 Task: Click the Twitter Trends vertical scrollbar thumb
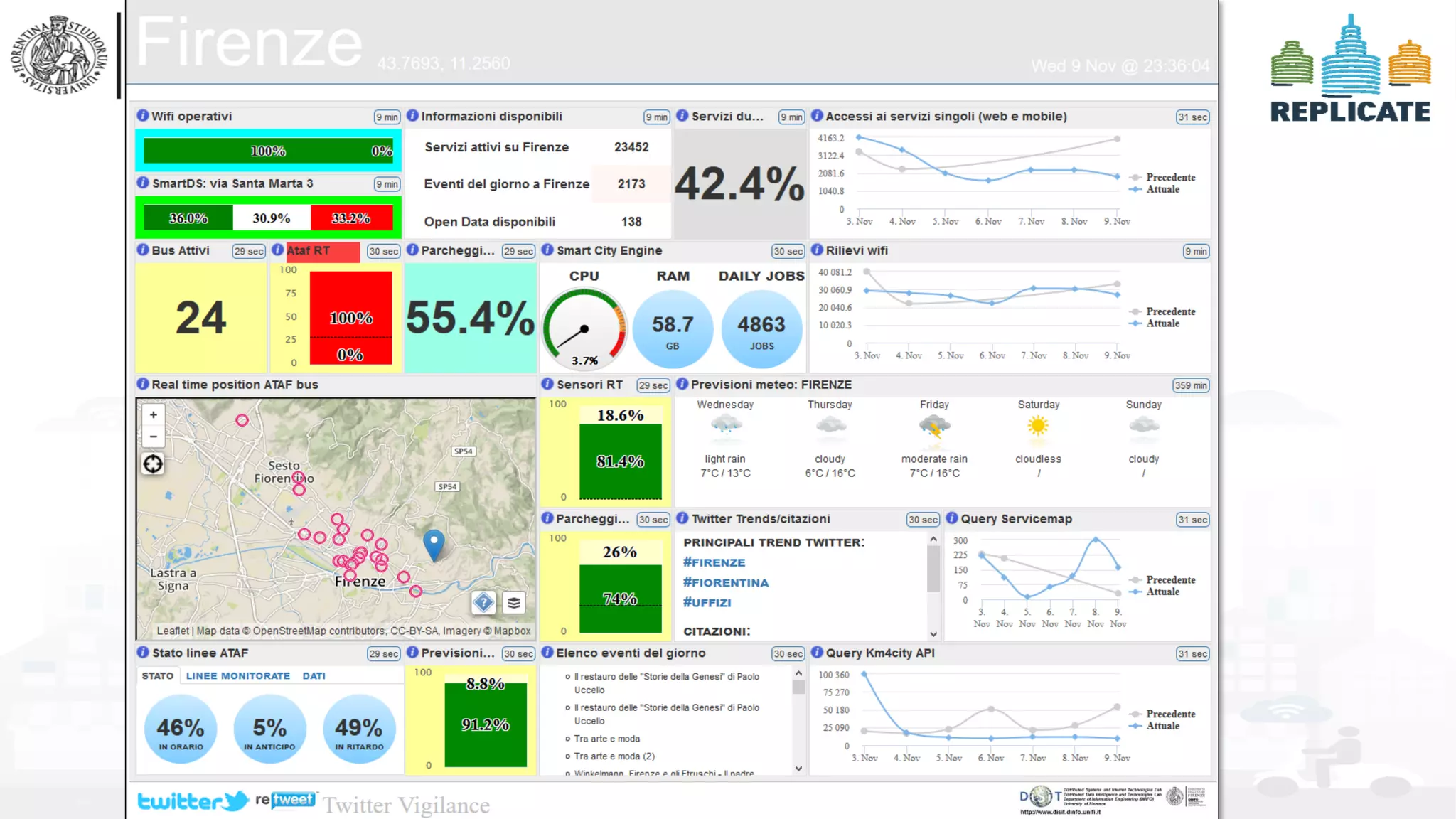(x=933, y=569)
